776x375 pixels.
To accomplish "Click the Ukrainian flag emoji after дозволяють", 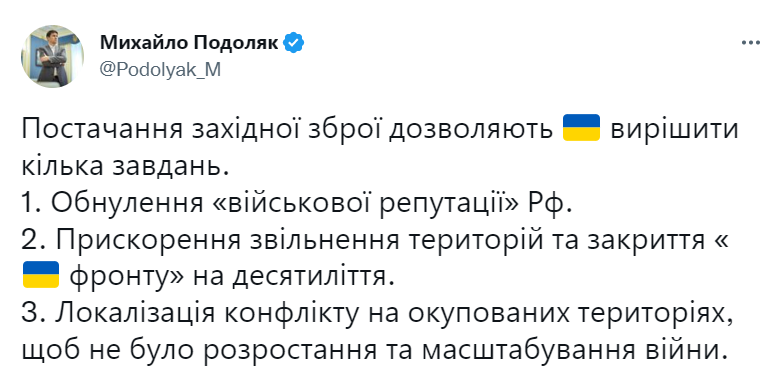I will pyautogui.click(x=582, y=127).
